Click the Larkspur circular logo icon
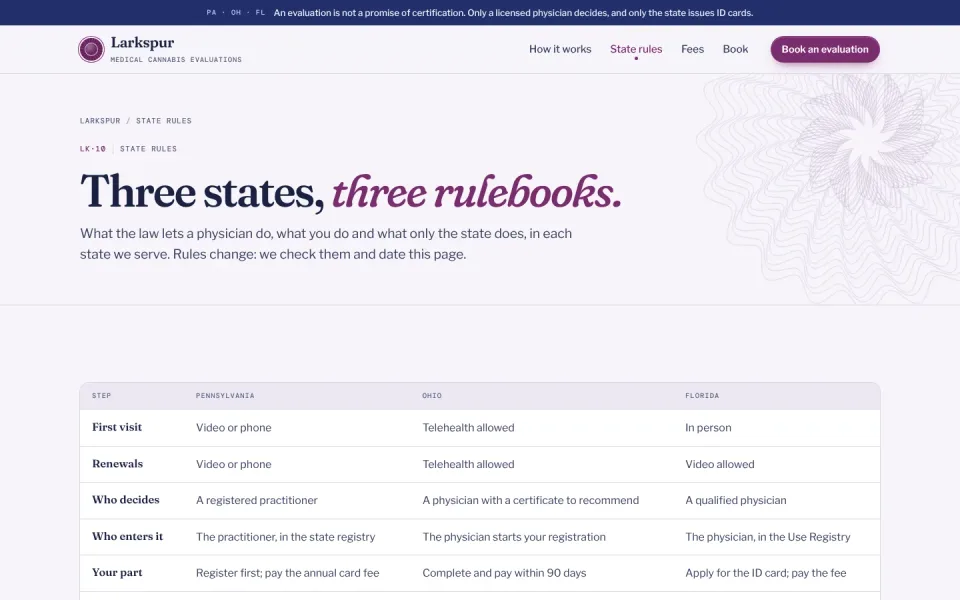The height and width of the screenshot is (600, 960). [91, 50]
